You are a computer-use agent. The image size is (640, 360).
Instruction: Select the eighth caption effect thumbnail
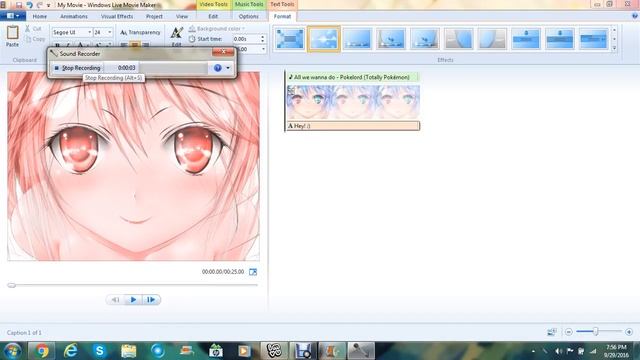[526, 39]
